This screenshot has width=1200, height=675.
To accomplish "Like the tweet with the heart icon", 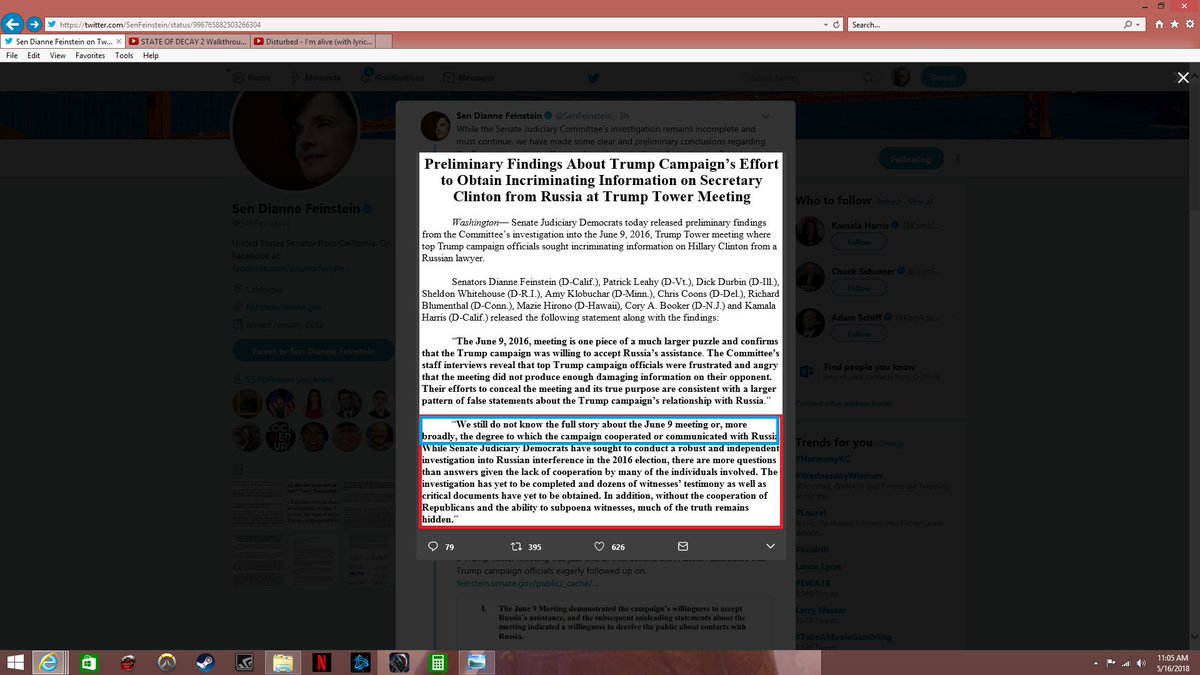I will click(x=600, y=547).
